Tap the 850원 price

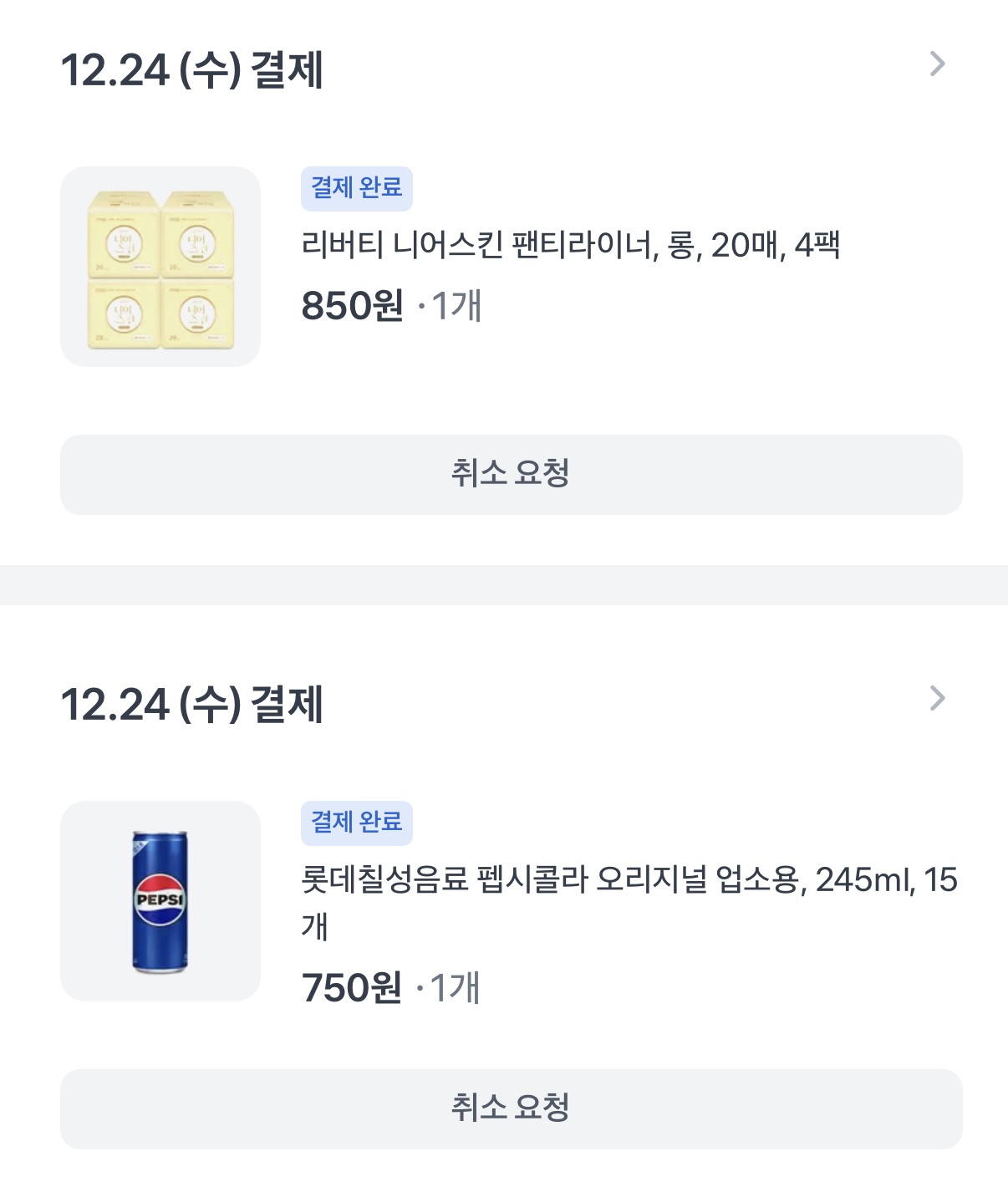pos(352,306)
